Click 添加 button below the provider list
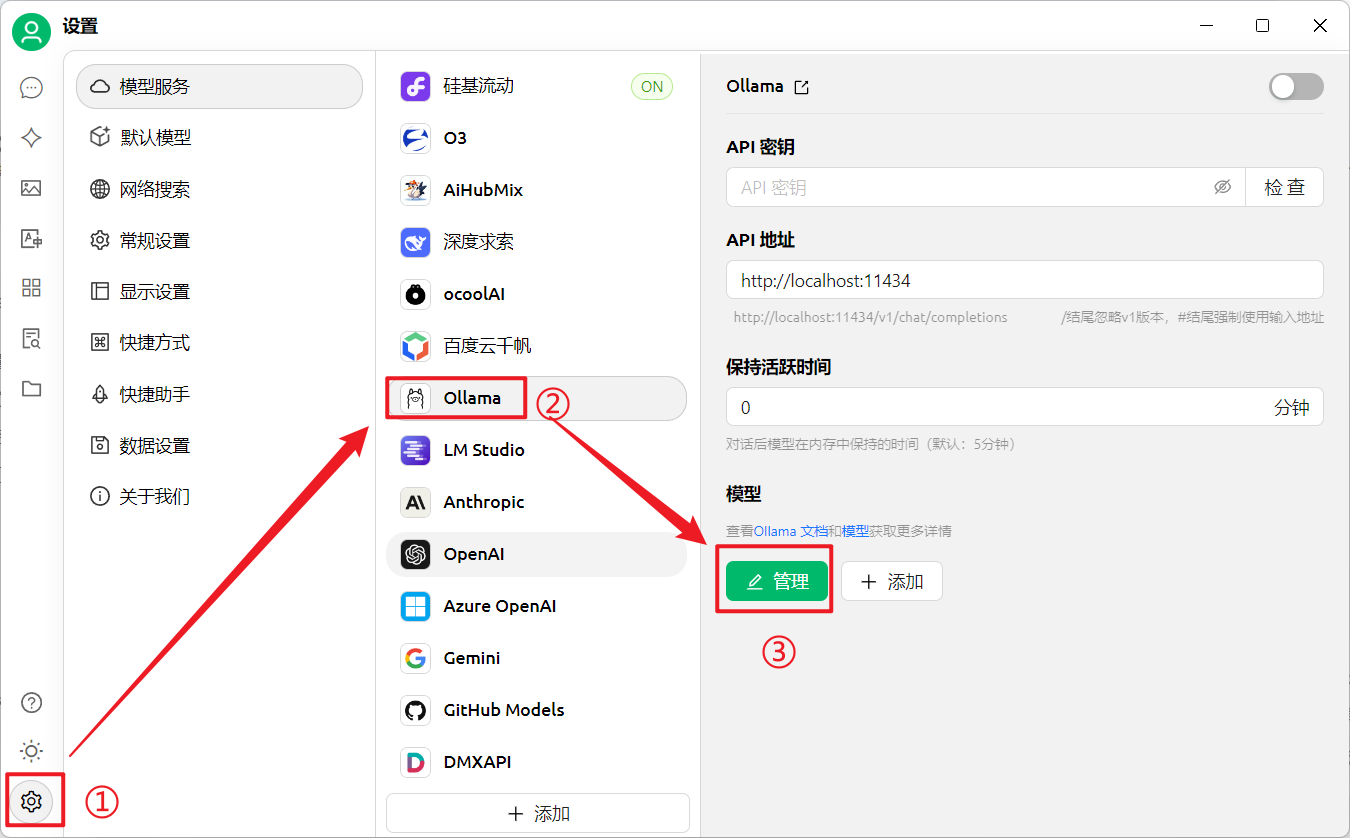1350x838 pixels. coord(538,813)
